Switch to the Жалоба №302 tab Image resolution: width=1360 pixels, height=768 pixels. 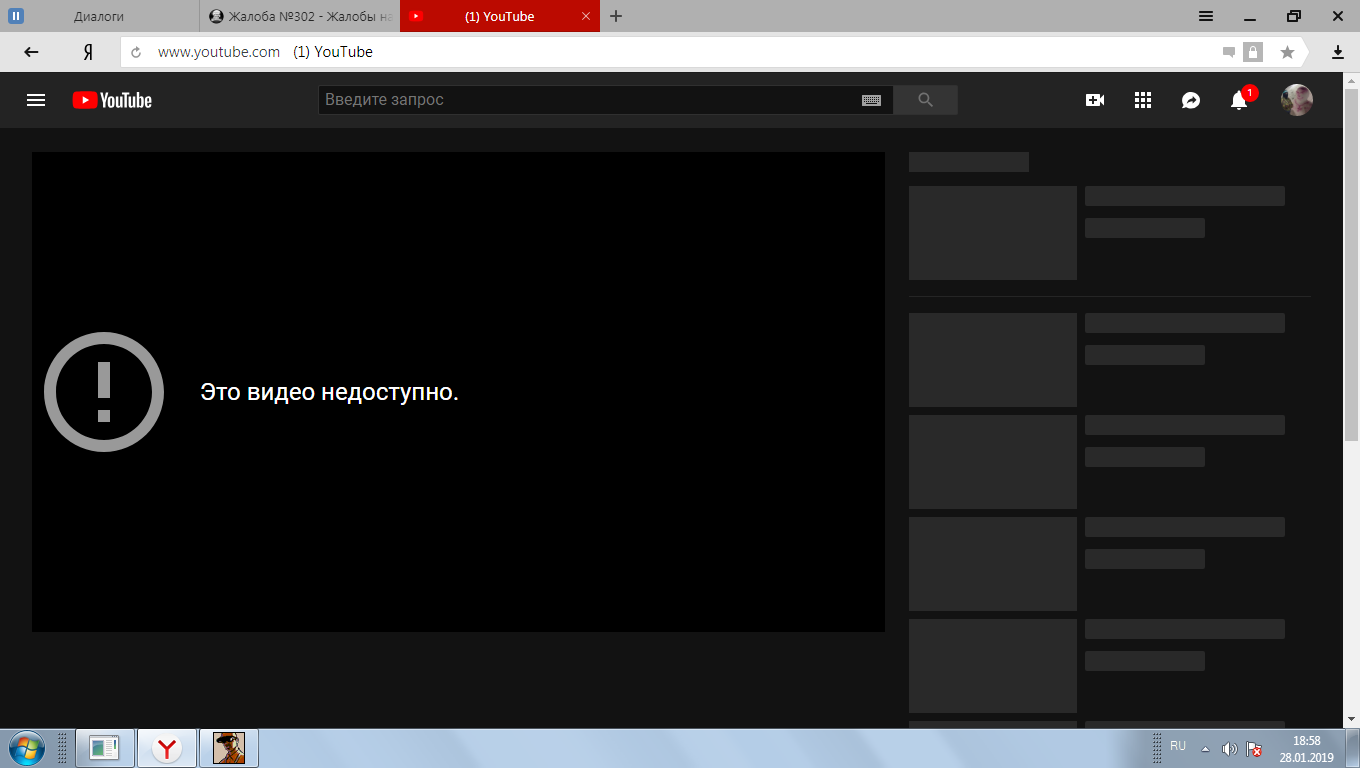click(300, 16)
